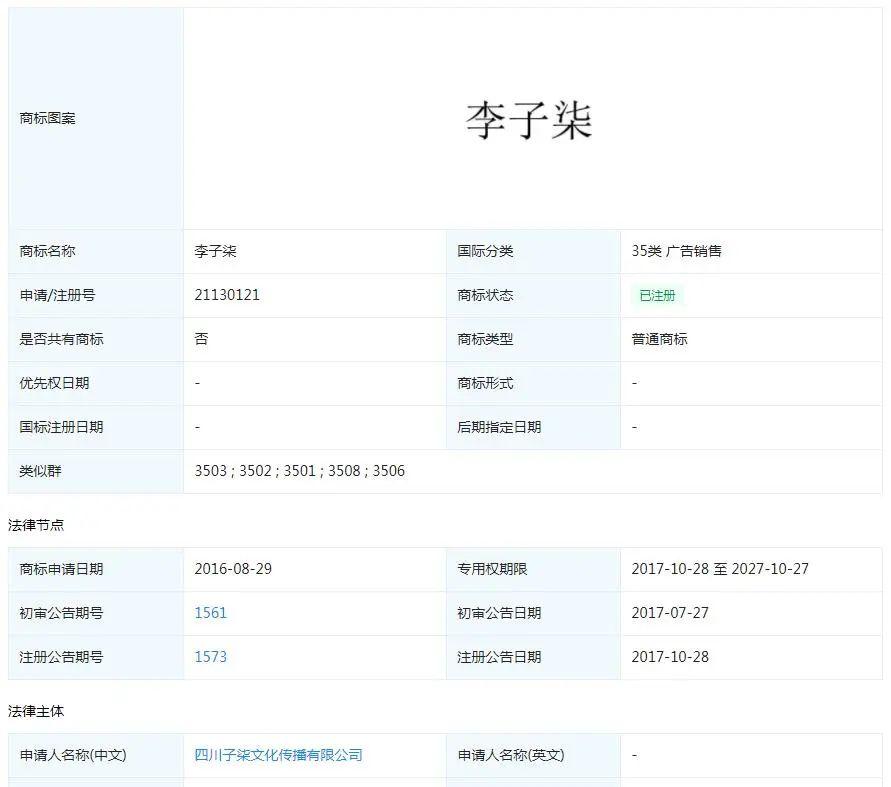
Task: Open 四川子柒文化传播有限公司 applicant link
Action: 278,755
